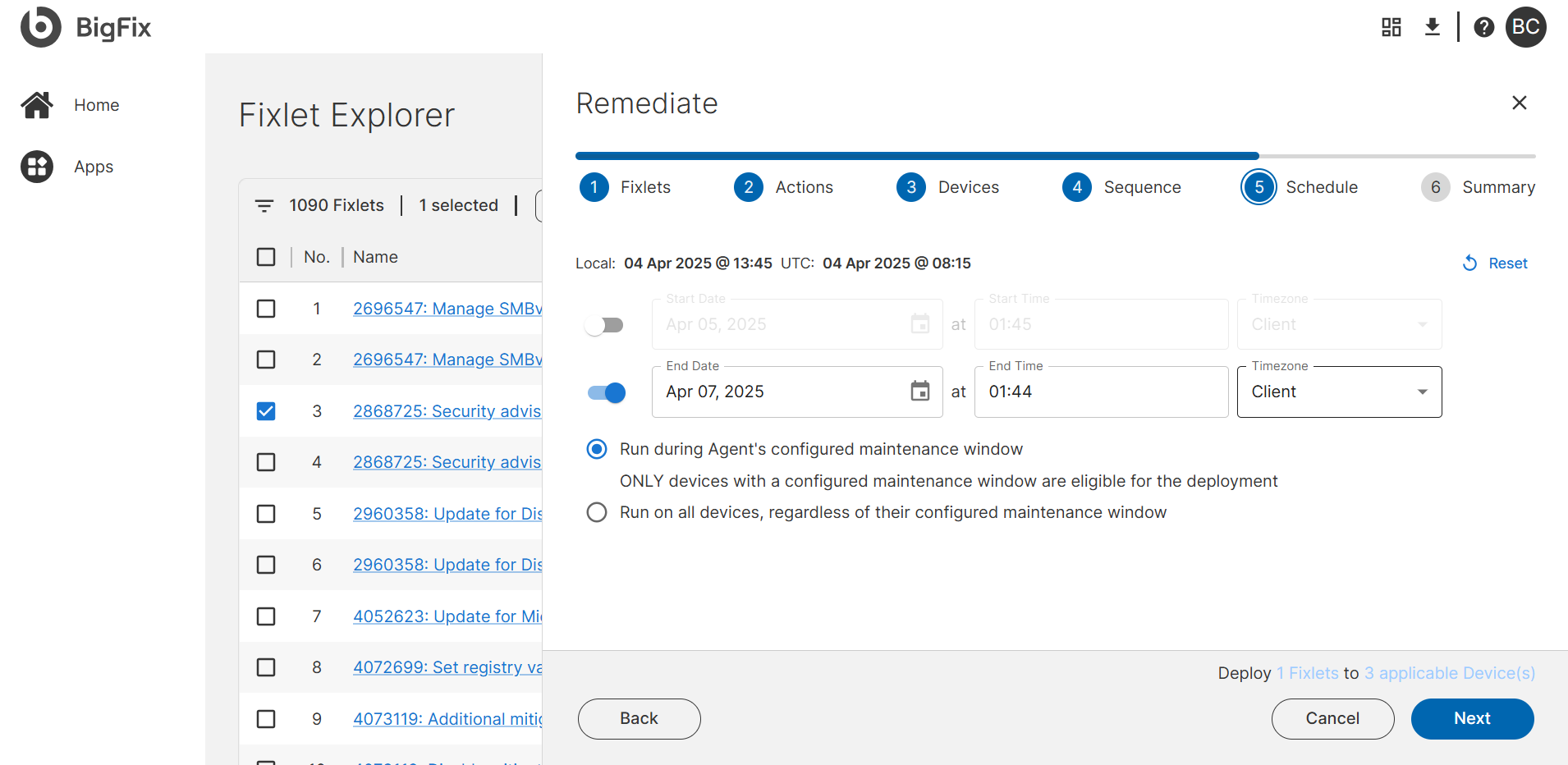Enable the Start Date toggle switch

(x=605, y=325)
